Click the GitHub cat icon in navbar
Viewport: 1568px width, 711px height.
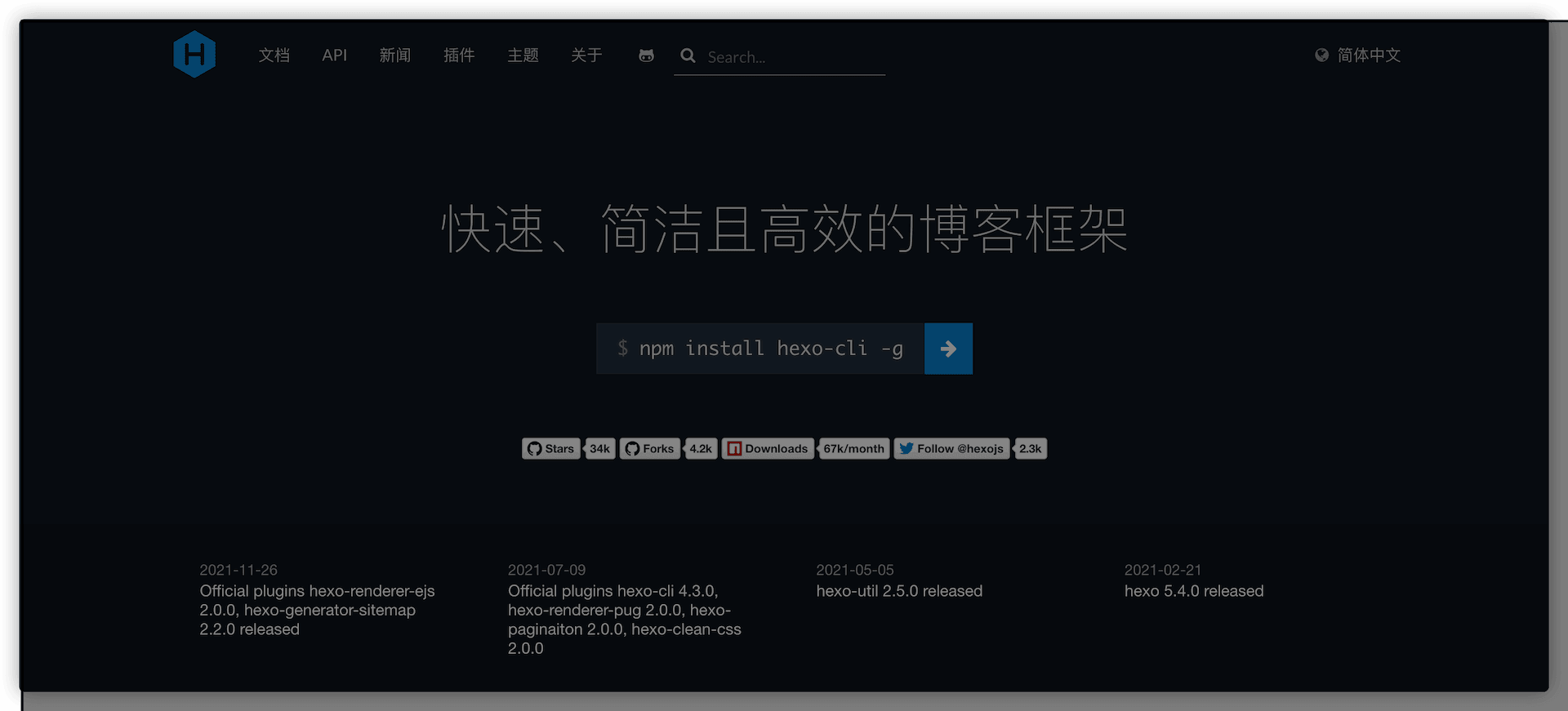tap(646, 56)
